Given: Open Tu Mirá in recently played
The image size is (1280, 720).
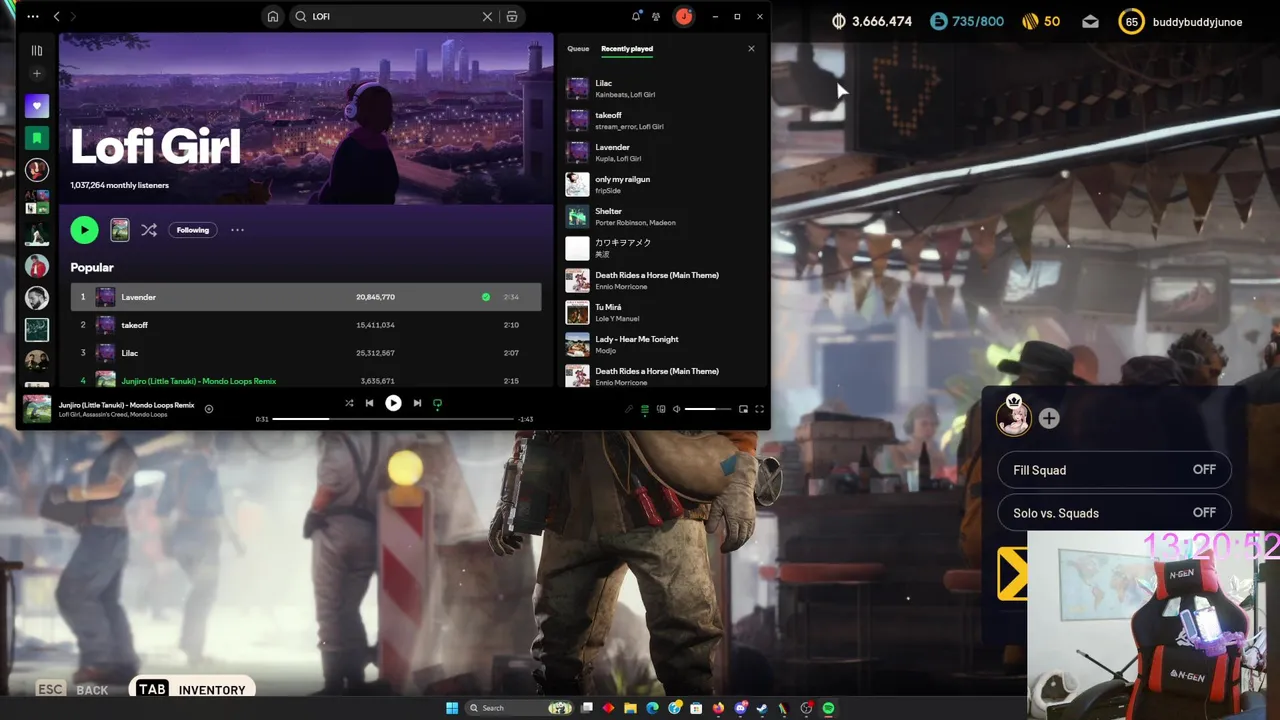Looking at the screenshot, I should pos(662,313).
